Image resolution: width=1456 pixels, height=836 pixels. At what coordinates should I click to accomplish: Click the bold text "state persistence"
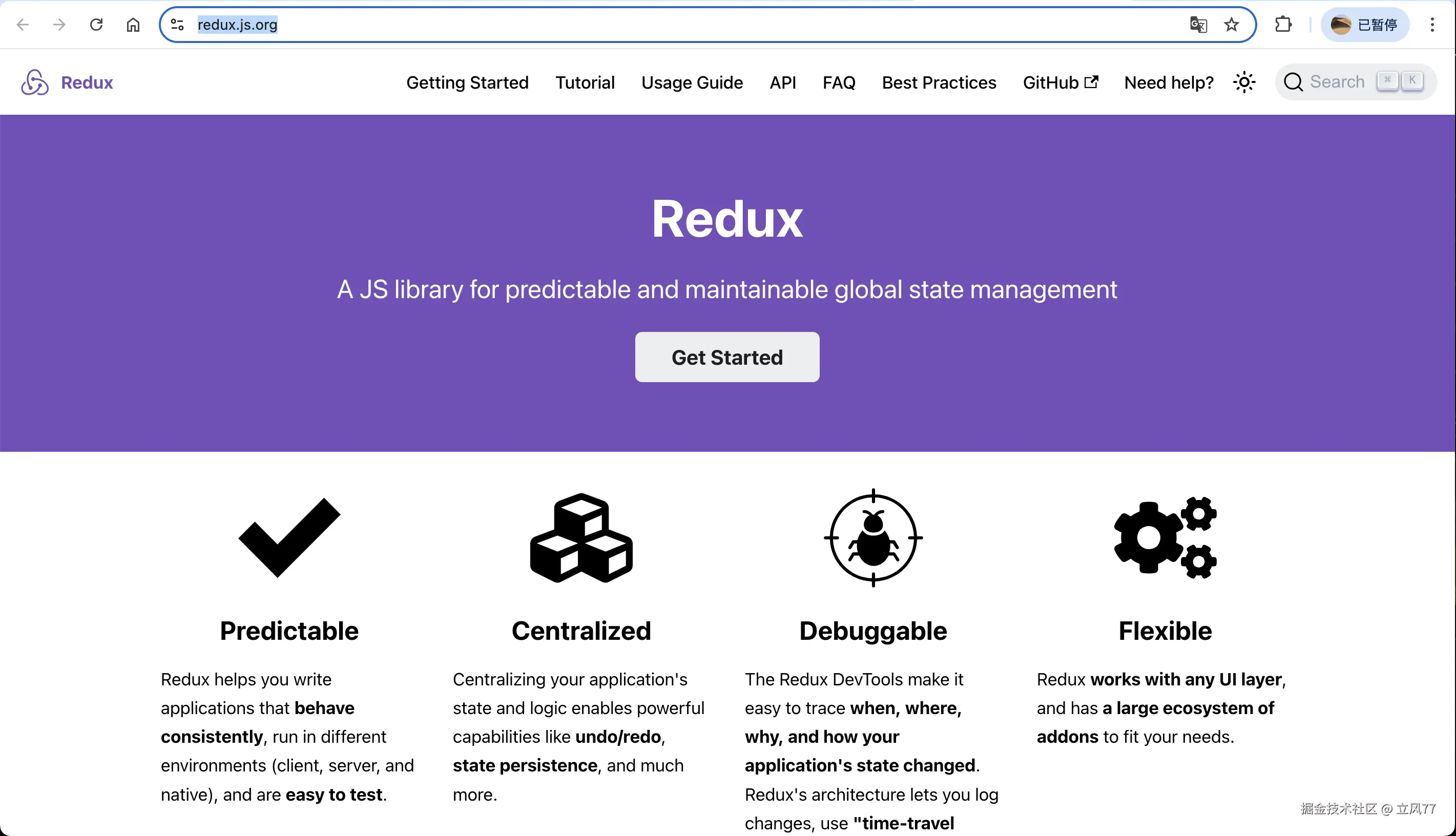pyautogui.click(x=525, y=765)
